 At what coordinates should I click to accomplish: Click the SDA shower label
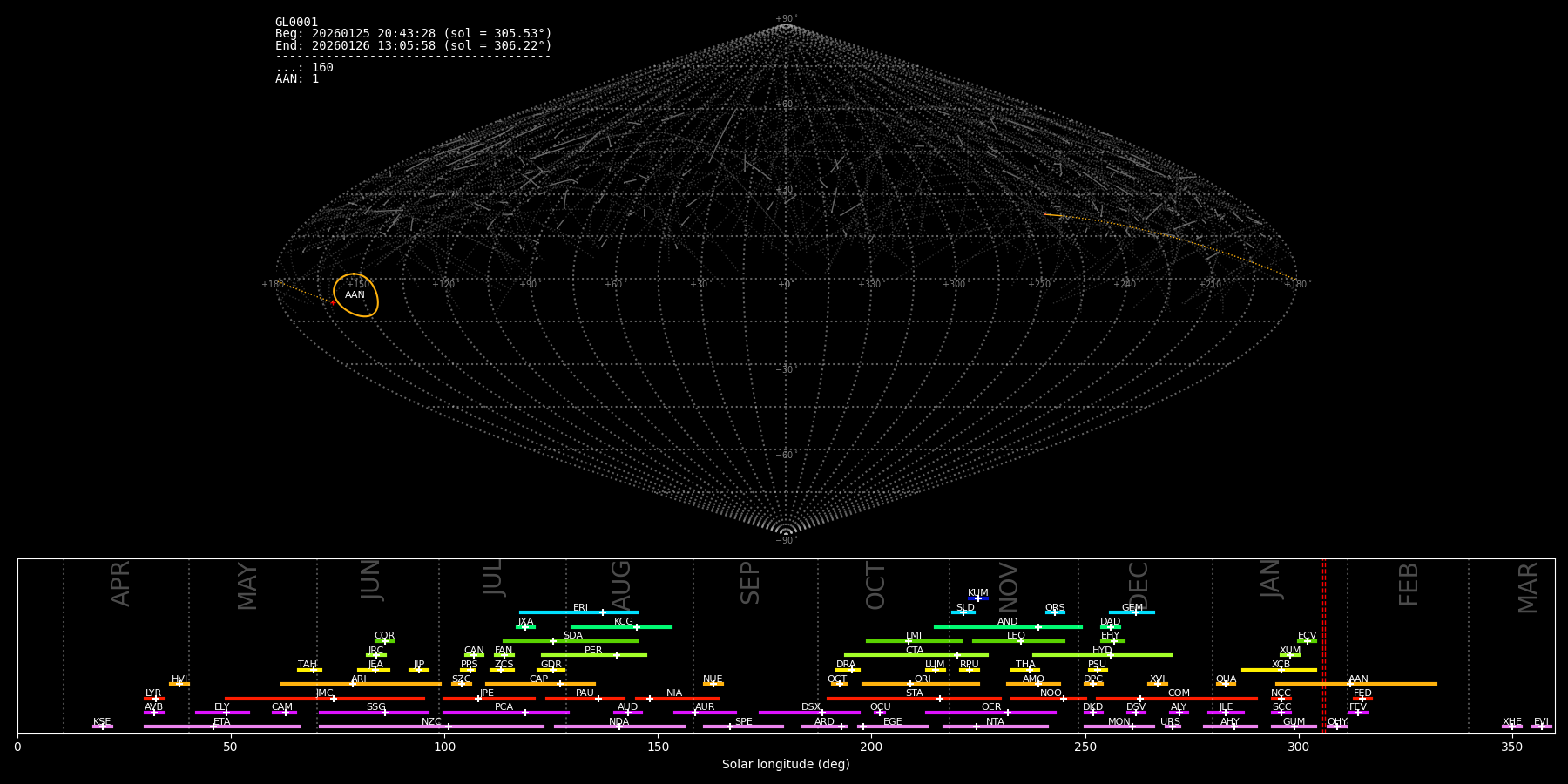click(x=573, y=636)
